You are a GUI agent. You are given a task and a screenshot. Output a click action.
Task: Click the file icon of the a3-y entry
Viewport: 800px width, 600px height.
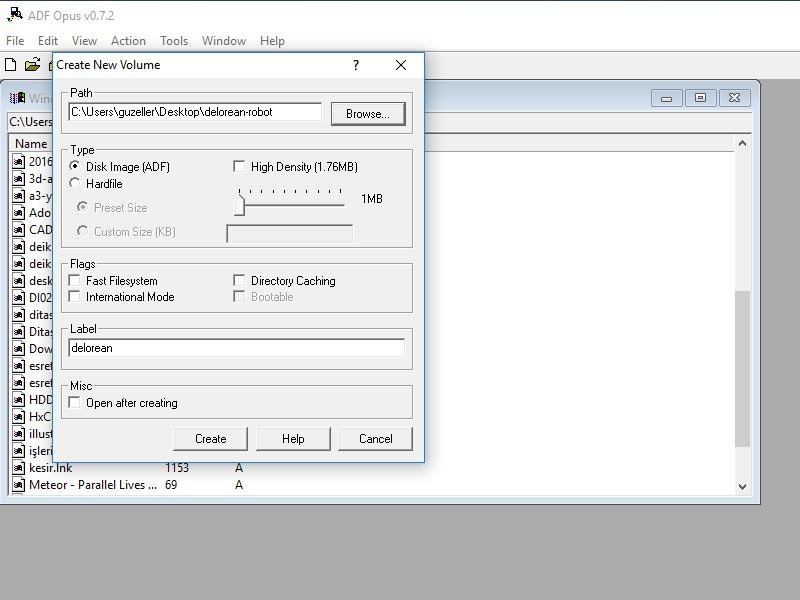click(x=18, y=196)
